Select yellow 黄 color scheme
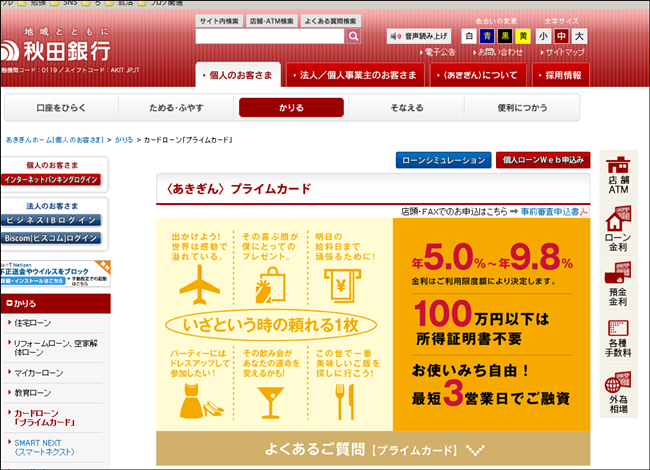Image resolution: width=650 pixels, height=470 pixels. click(523, 36)
